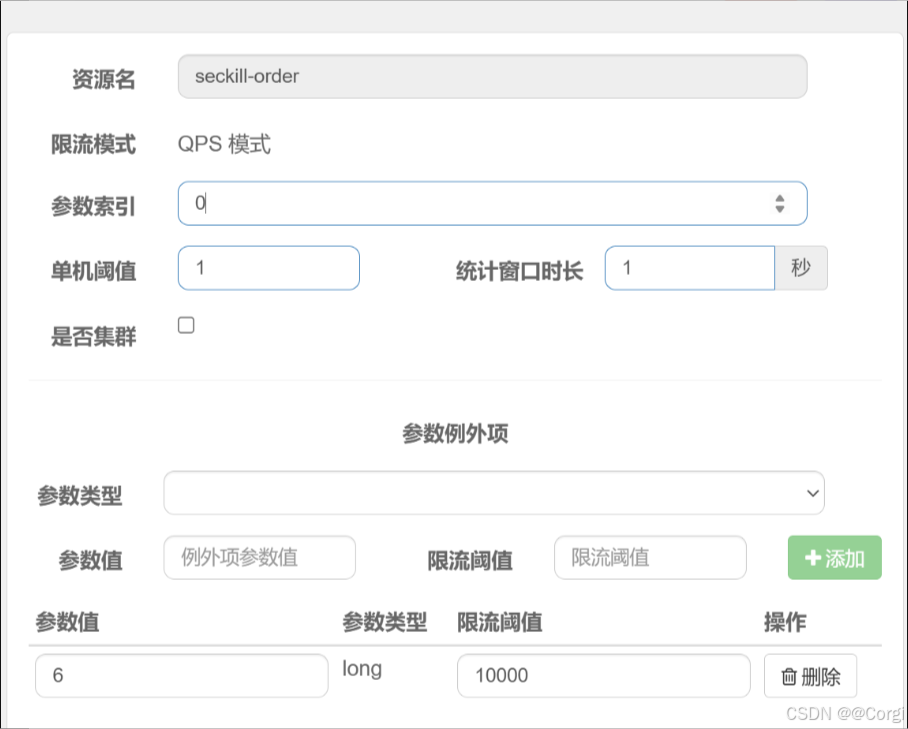Enable the 是否集群 checkbox

186,325
